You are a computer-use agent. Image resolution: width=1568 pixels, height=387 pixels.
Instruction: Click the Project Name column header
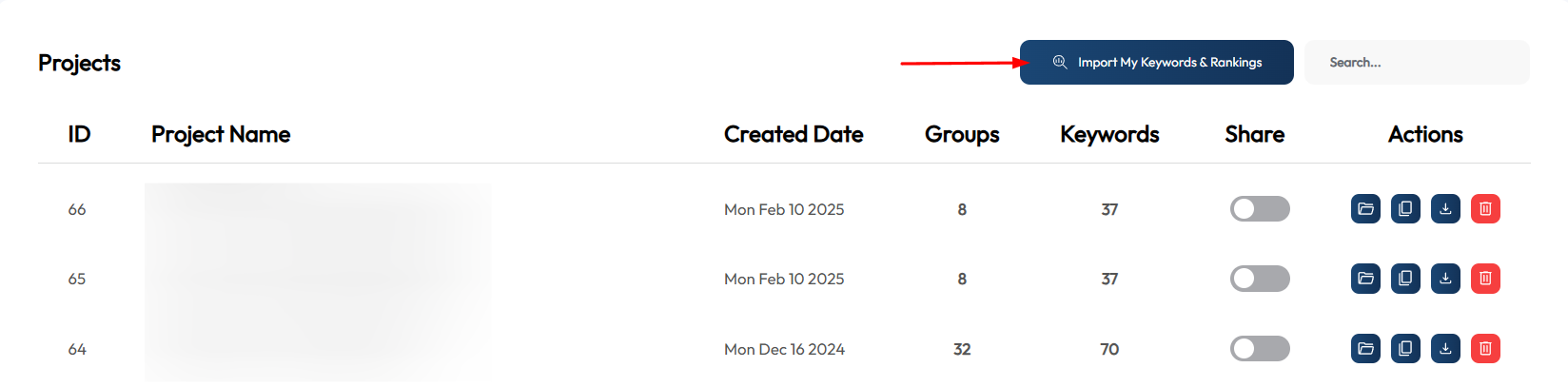(x=221, y=134)
